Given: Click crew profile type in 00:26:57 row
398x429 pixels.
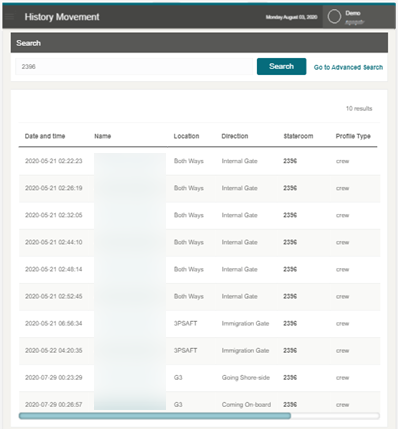Looking at the screenshot, I should tap(342, 405).
